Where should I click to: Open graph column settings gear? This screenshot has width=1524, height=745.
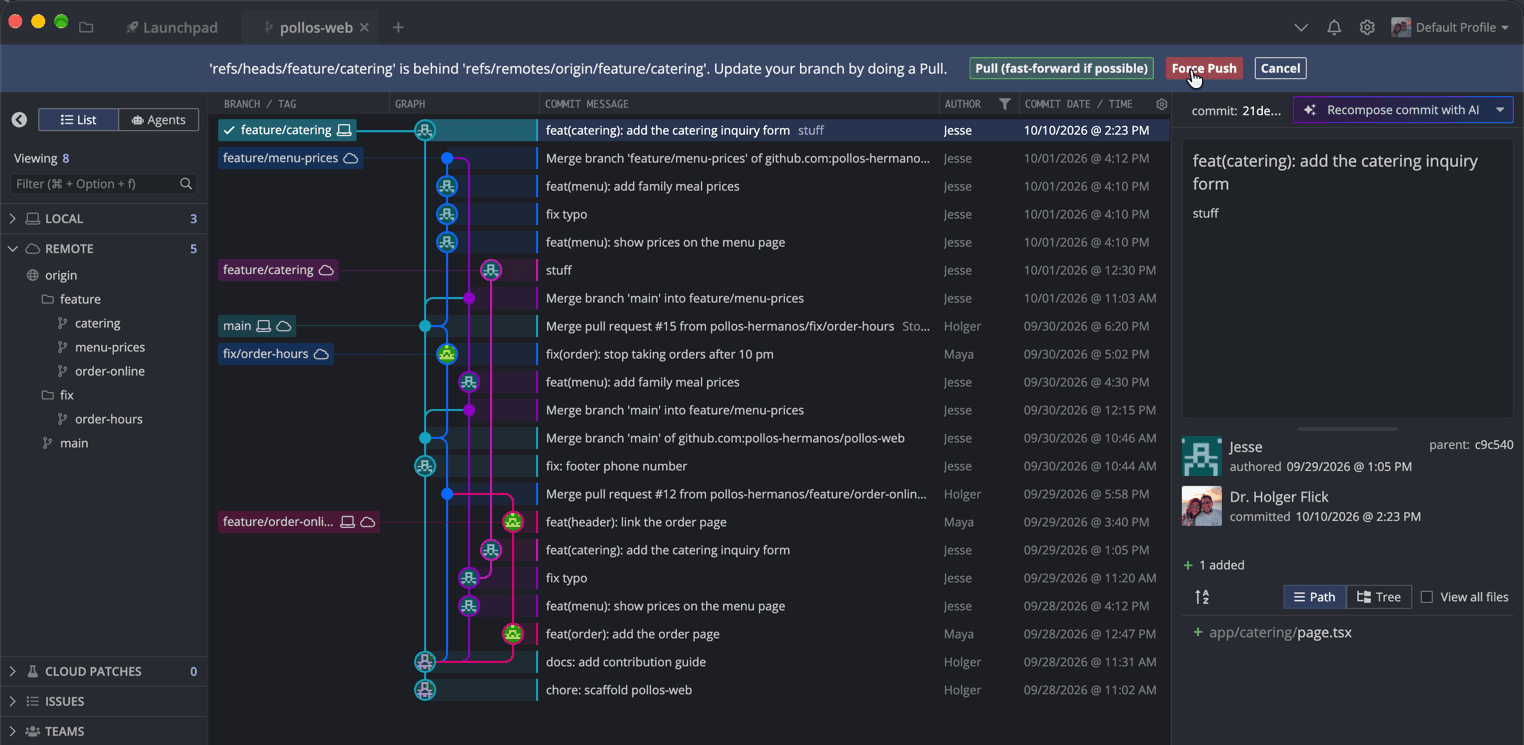click(x=1161, y=104)
